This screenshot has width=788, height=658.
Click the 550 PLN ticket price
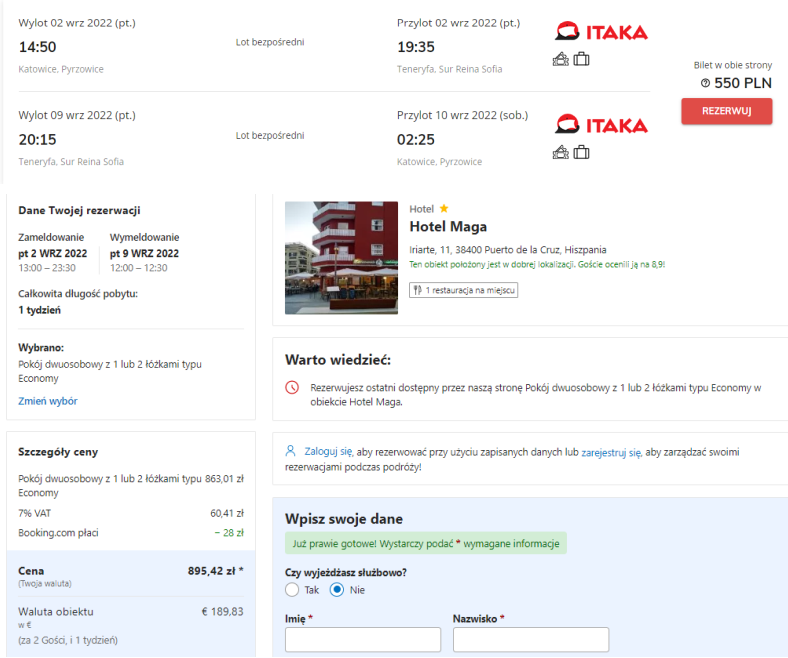[743, 83]
